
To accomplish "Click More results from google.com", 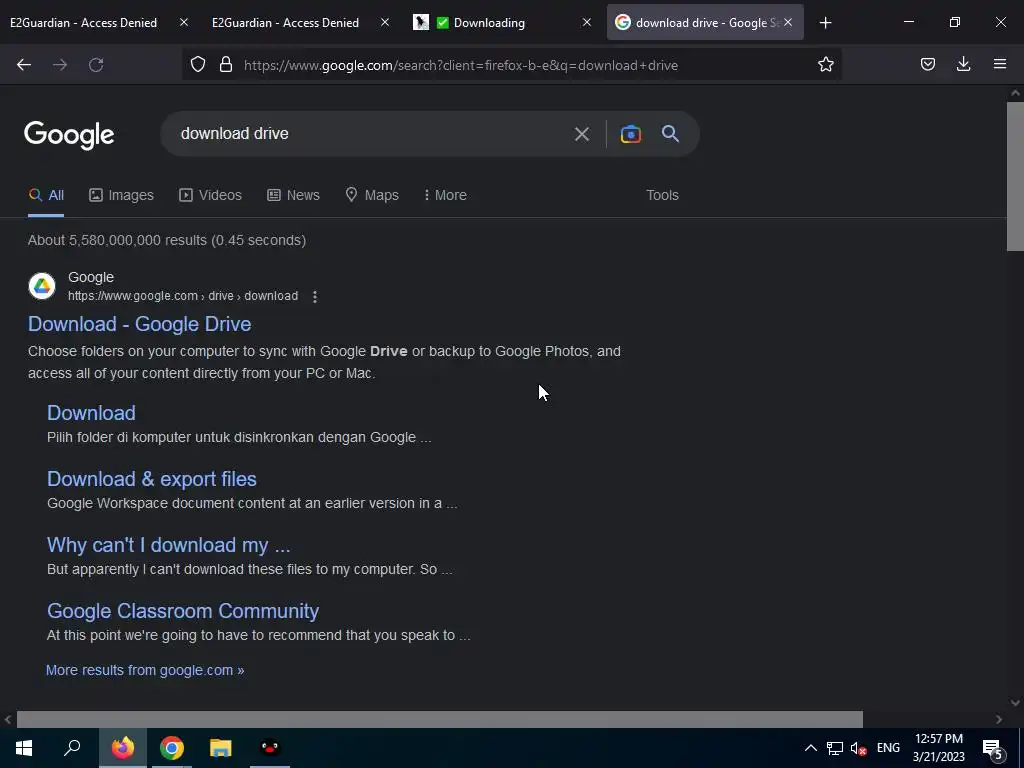I will (145, 670).
